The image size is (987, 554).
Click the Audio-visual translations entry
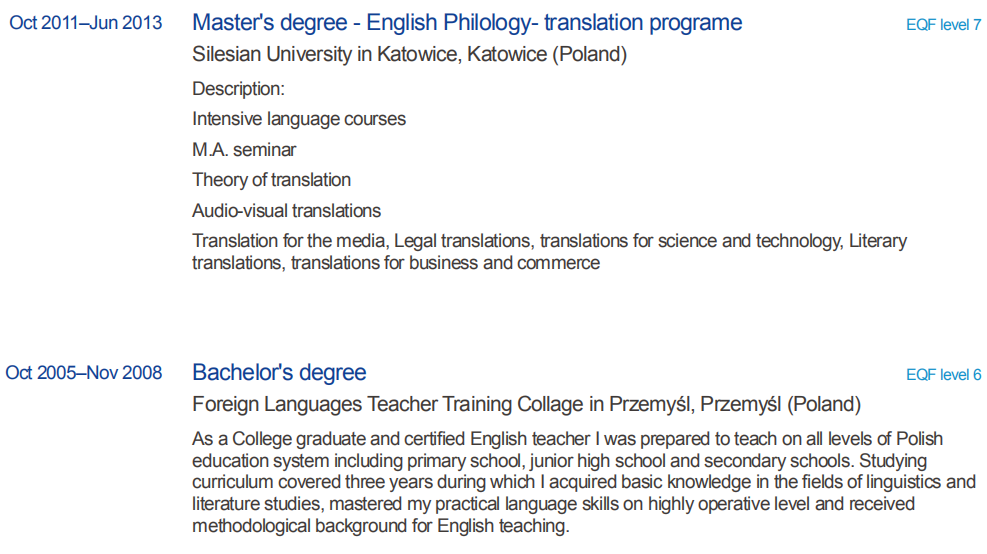[x=286, y=211]
